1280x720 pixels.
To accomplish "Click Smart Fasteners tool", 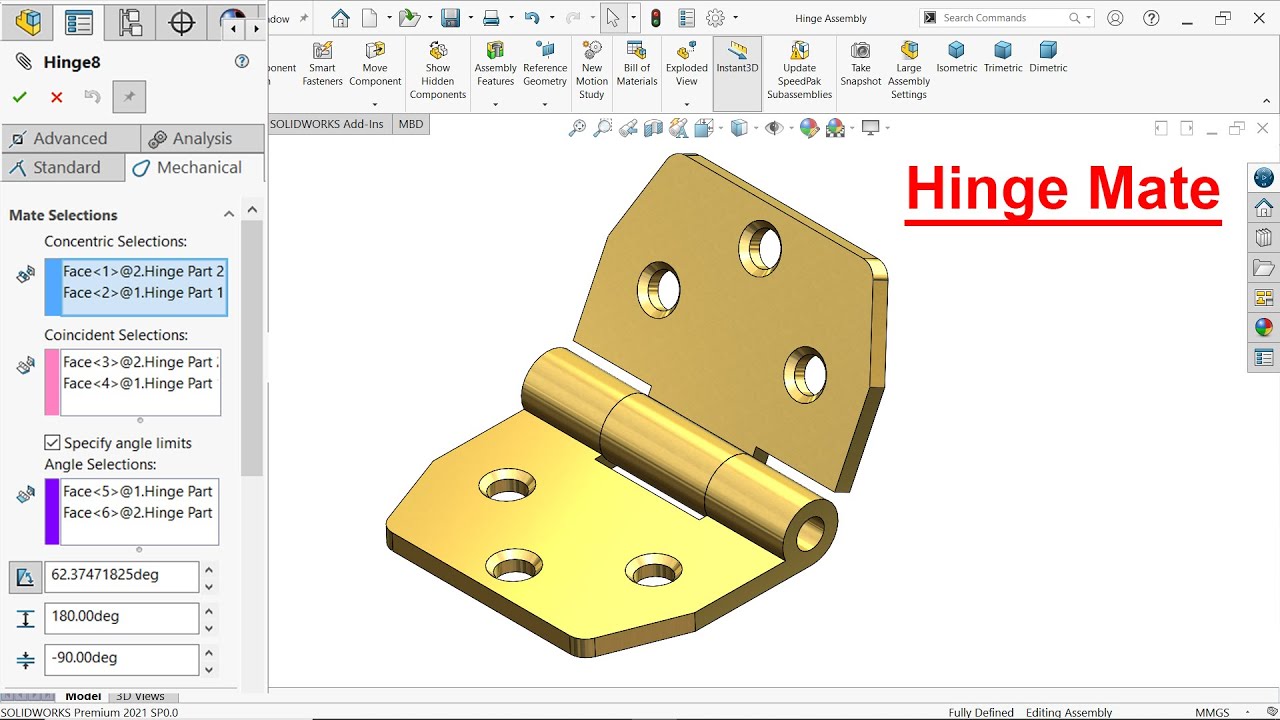I will 322,64.
